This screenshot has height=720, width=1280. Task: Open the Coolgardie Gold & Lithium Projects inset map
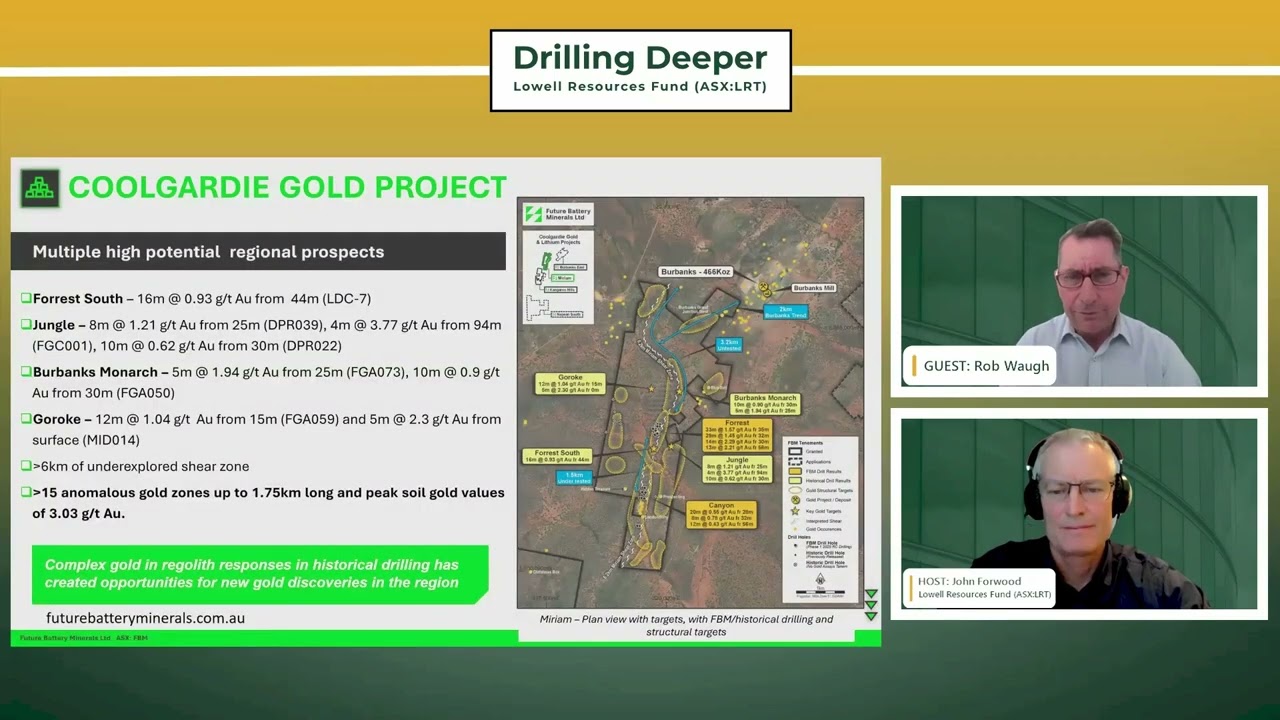(x=558, y=275)
